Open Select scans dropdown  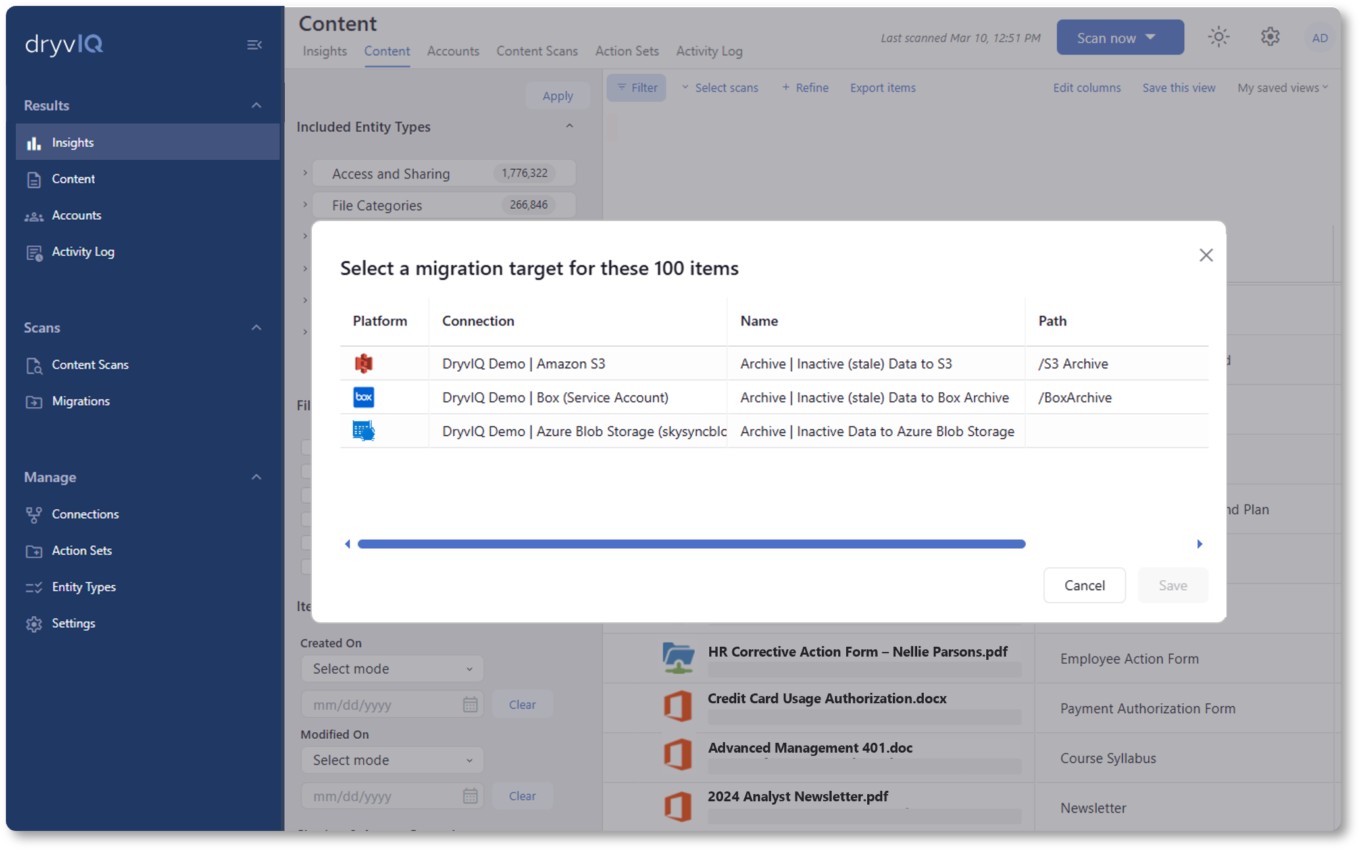(x=720, y=88)
